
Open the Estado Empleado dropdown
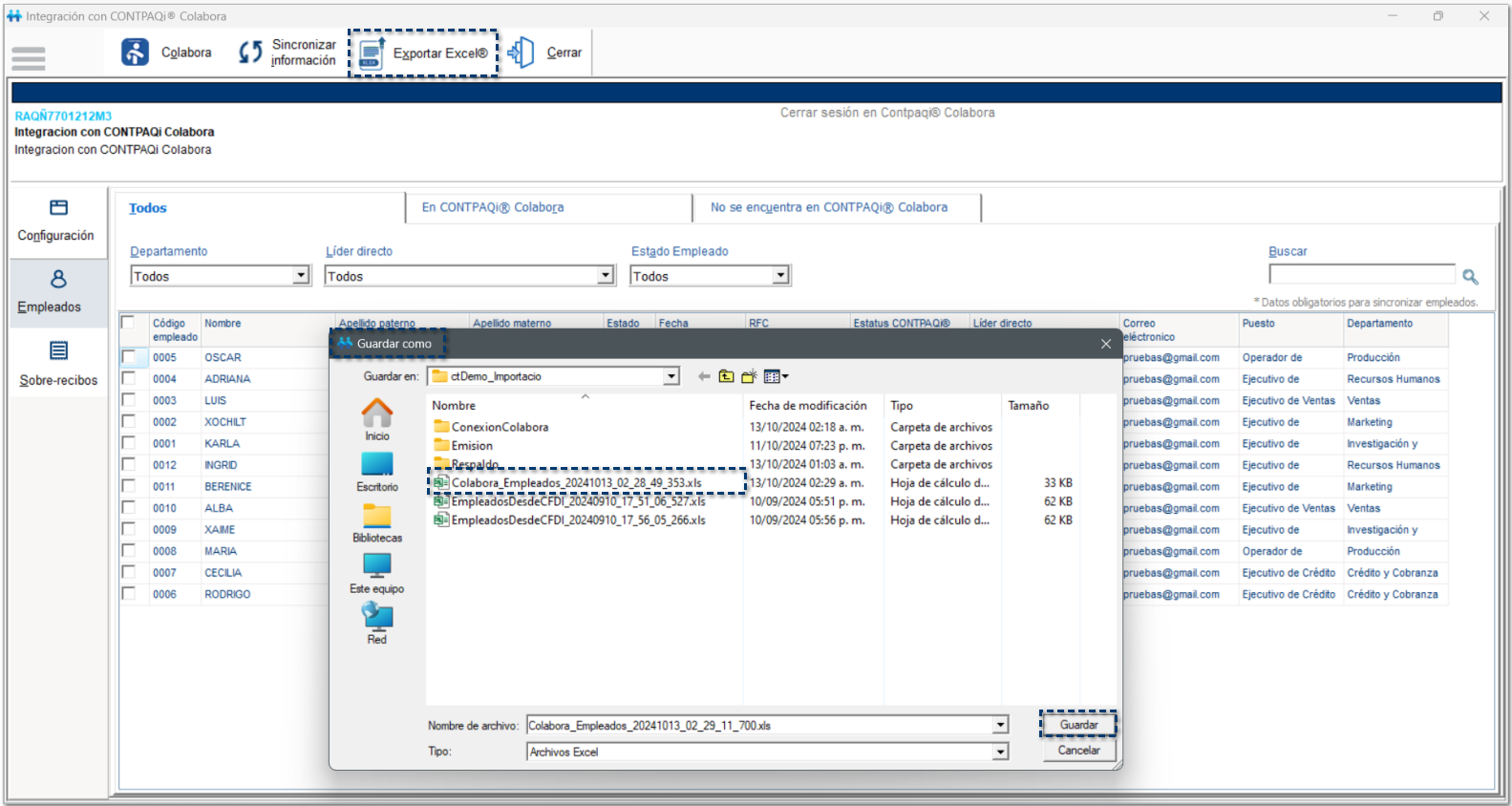coord(780,276)
